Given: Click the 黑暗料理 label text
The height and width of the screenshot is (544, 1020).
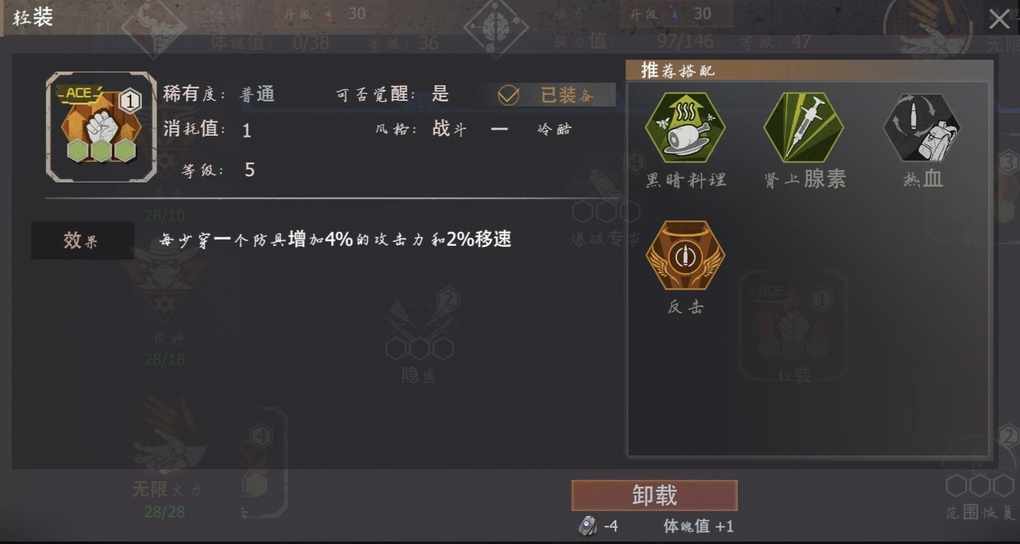Looking at the screenshot, I should point(685,180).
